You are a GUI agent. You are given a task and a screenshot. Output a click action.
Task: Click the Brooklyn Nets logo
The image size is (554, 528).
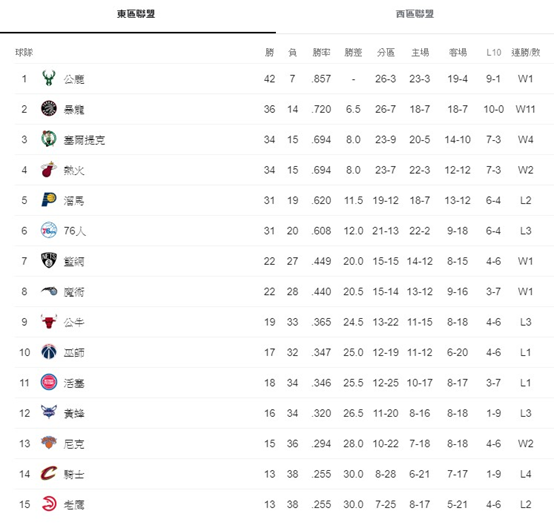pyautogui.click(x=49, y=260)
